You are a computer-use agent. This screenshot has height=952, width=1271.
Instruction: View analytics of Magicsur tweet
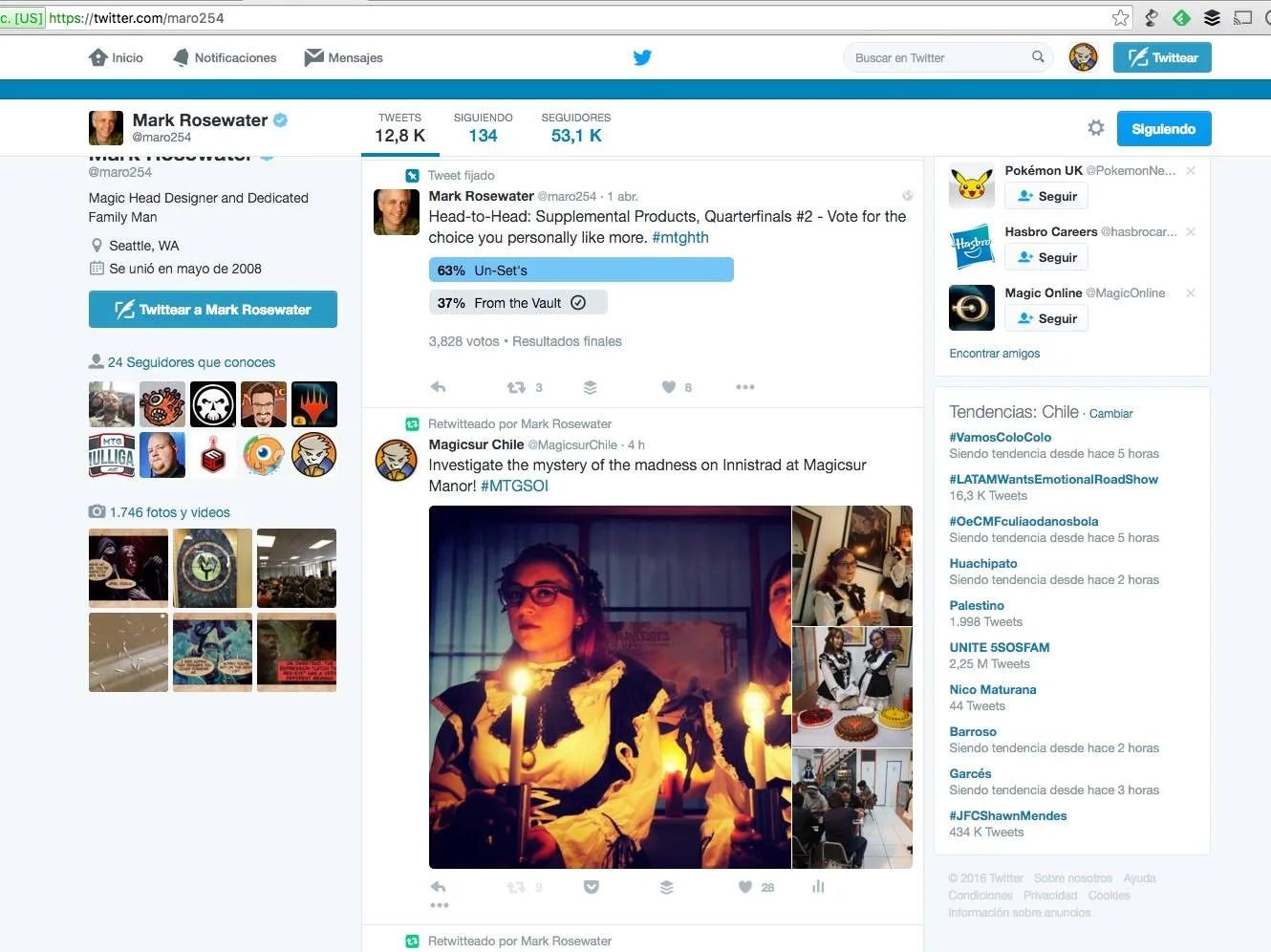pos(818,887)
